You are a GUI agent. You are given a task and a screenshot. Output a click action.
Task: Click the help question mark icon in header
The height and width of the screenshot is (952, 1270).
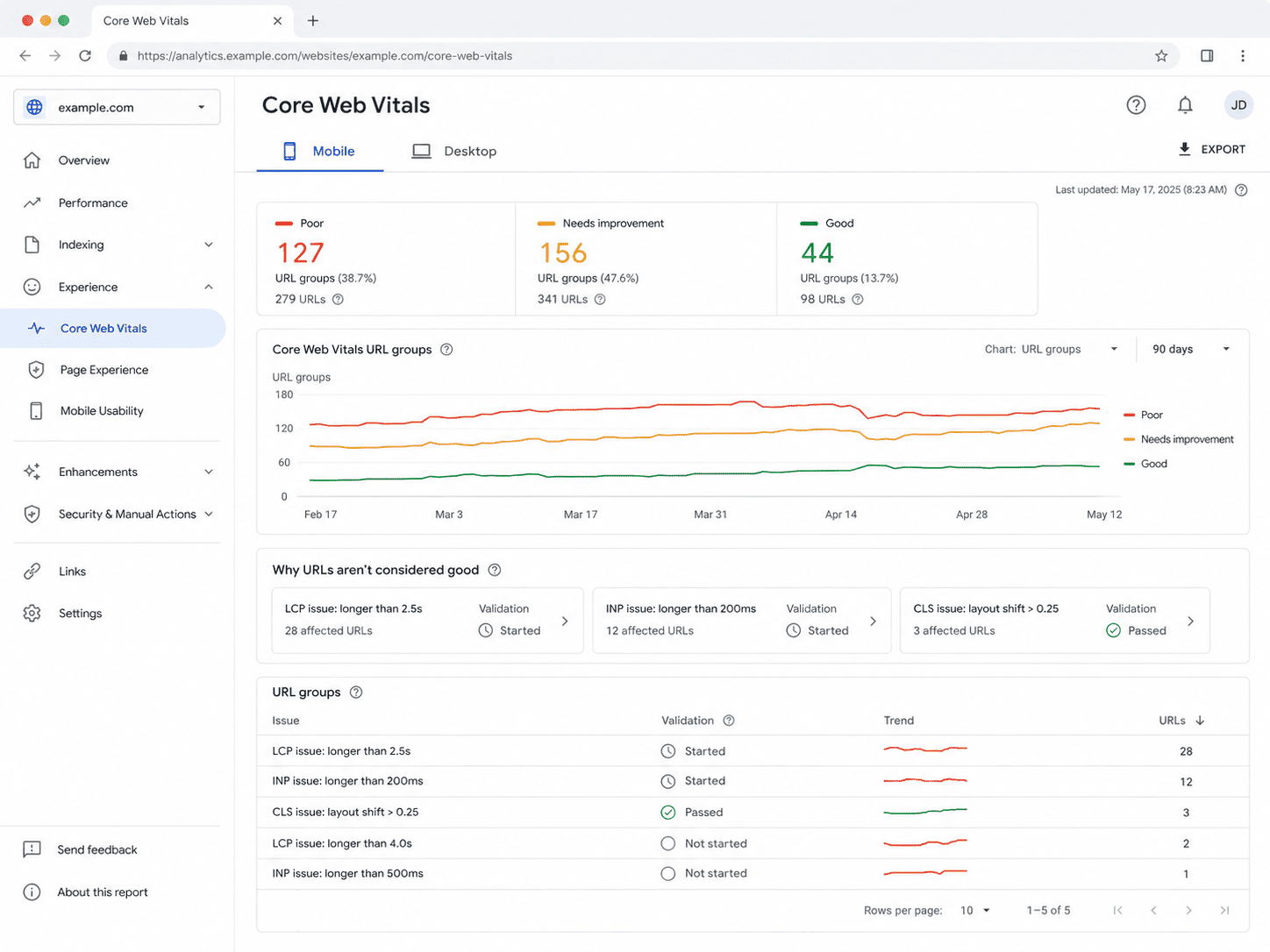pyautogui.click(x=1136, y=105)
